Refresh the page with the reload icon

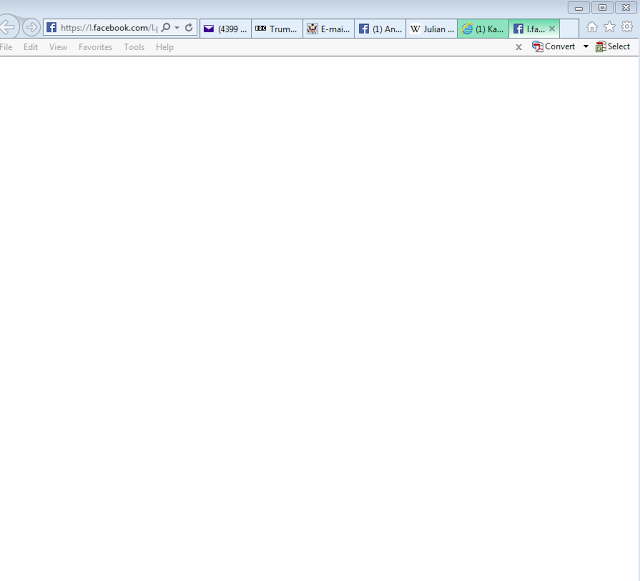click(x=189, y=27)
